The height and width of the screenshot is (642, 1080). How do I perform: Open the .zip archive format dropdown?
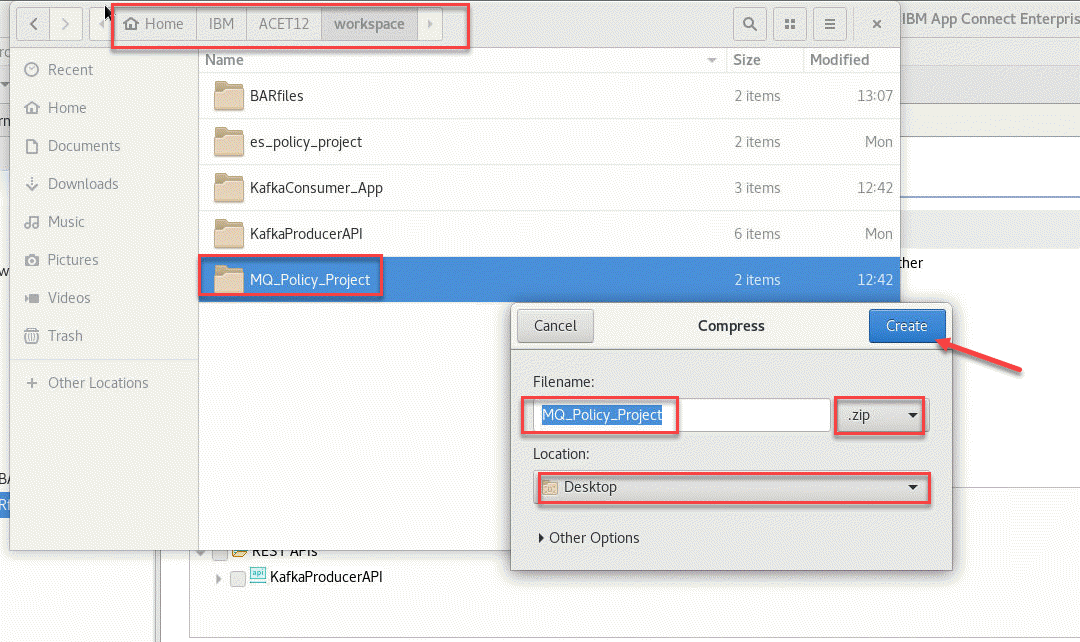[879, 415]
